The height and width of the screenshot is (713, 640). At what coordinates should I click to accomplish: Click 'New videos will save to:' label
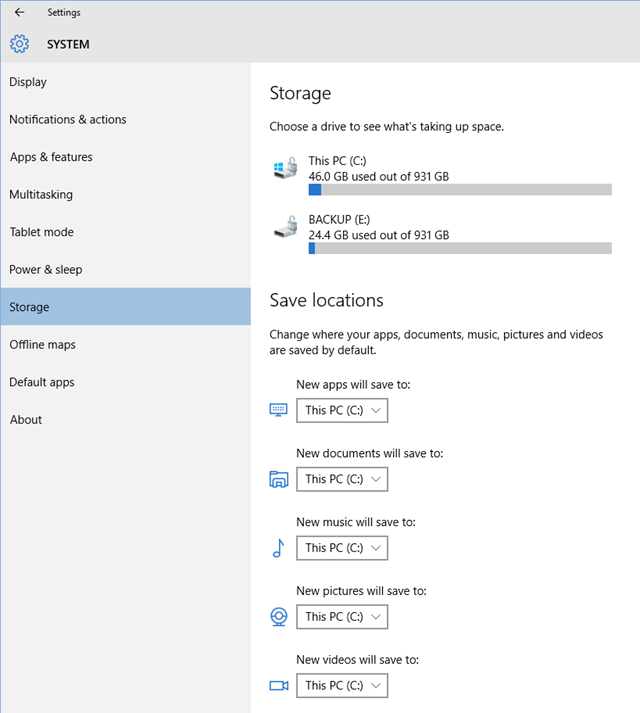(x=358, y=659)
